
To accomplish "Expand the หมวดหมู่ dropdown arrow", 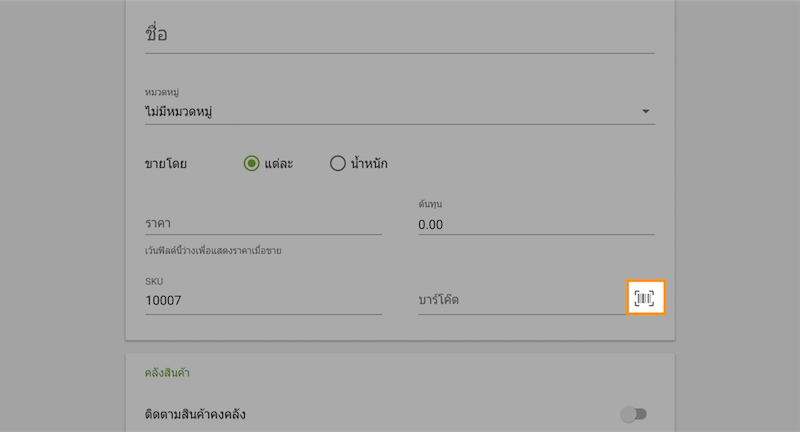I will (x=645, y=111).
